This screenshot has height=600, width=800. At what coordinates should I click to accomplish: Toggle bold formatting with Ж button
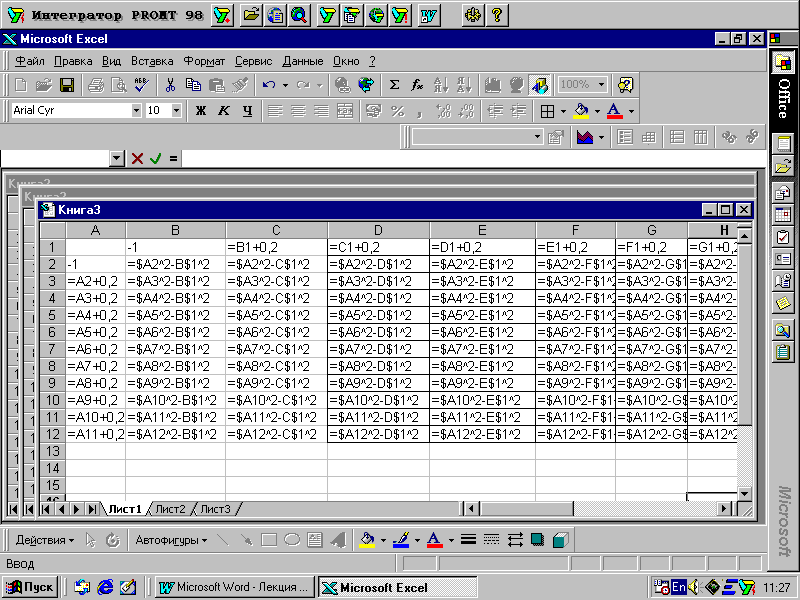click(x=200, y=111)
